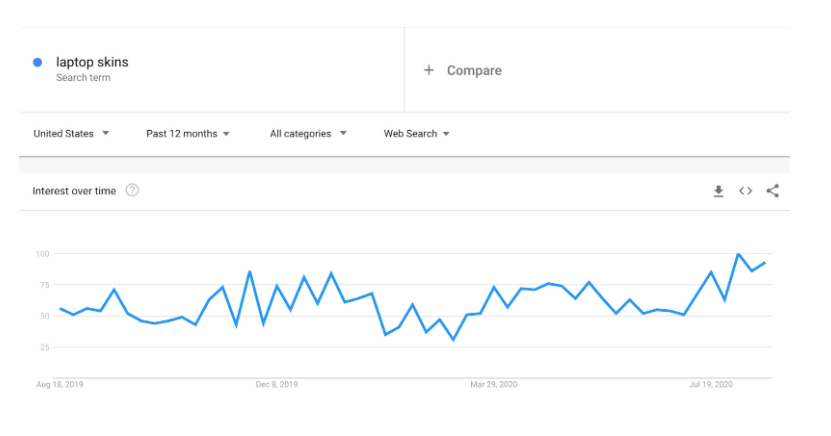The width and height of the screenshot is (831, 436).
Task: Click the Mar 29, 2020 axis label
Action: [494, 385]
